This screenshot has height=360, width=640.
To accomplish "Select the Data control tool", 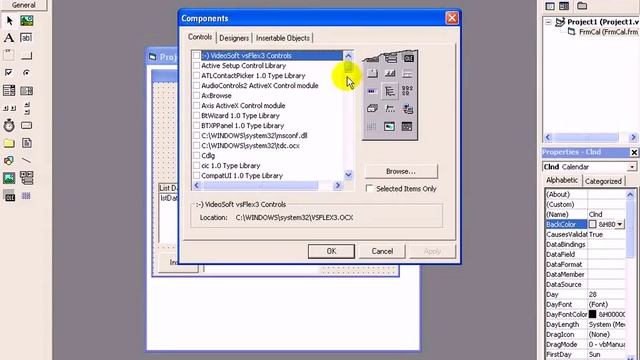I will point(27,178).
